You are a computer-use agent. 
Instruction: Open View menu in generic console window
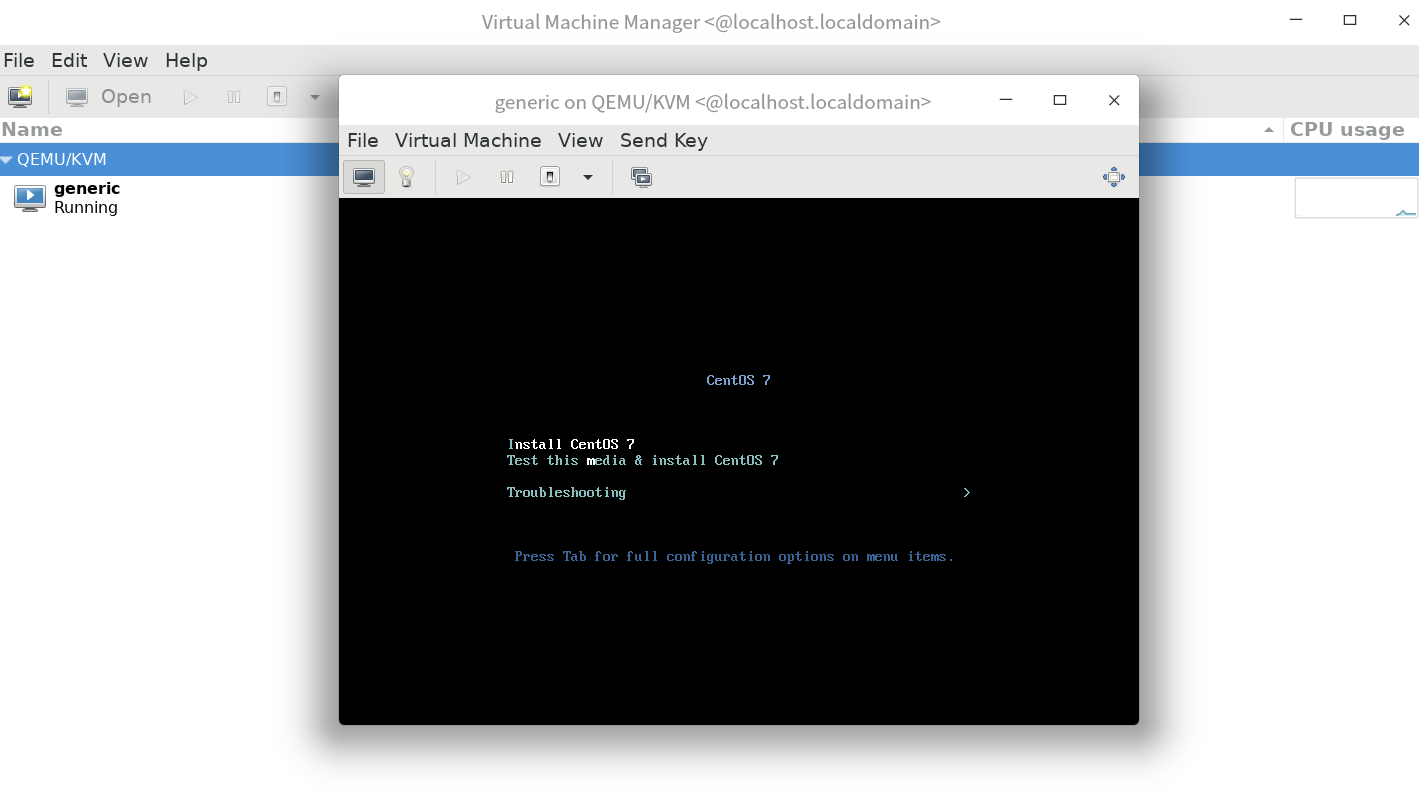point(580,140)
